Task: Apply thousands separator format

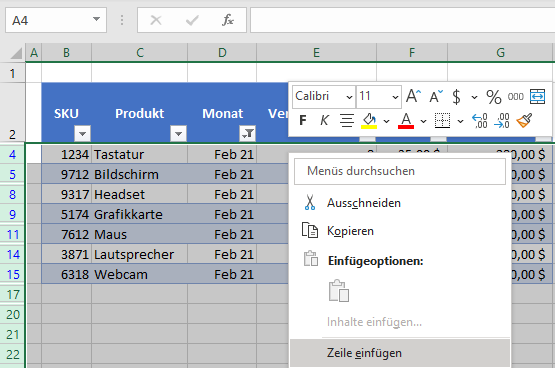Action: 515,96
